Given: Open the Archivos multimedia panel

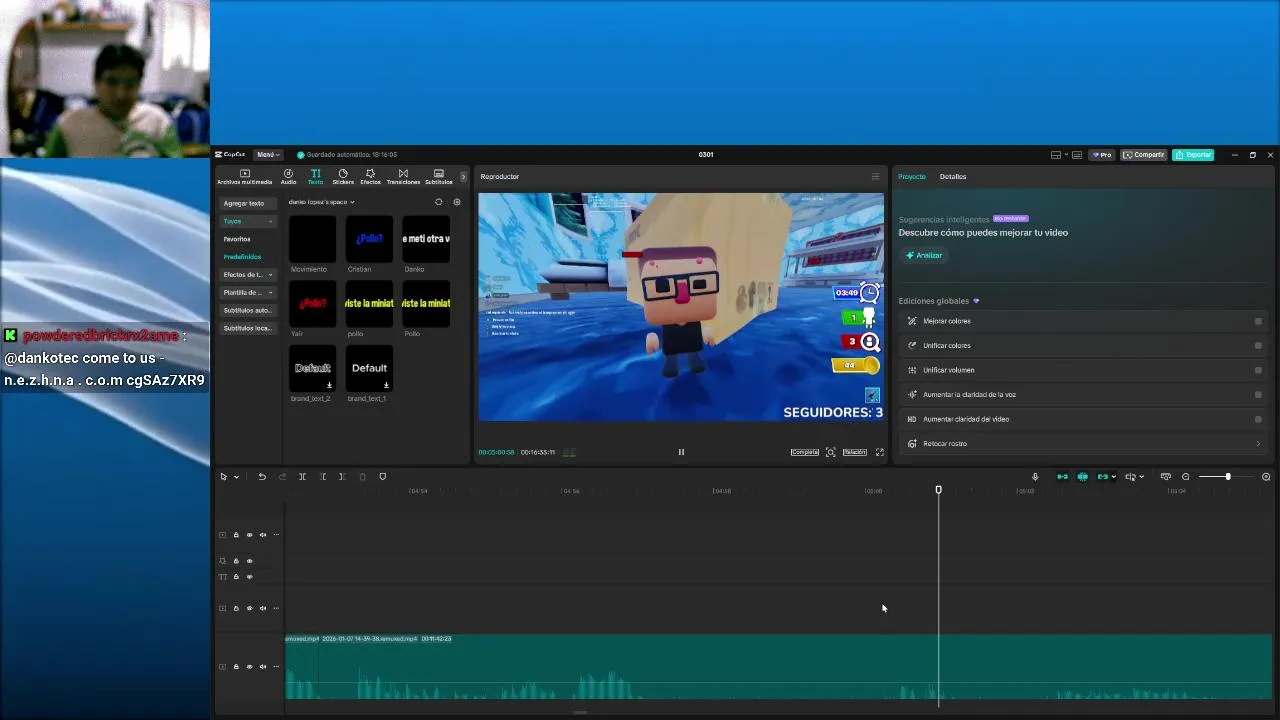Looking at the screenshot, I should click(x=244, y=177).
